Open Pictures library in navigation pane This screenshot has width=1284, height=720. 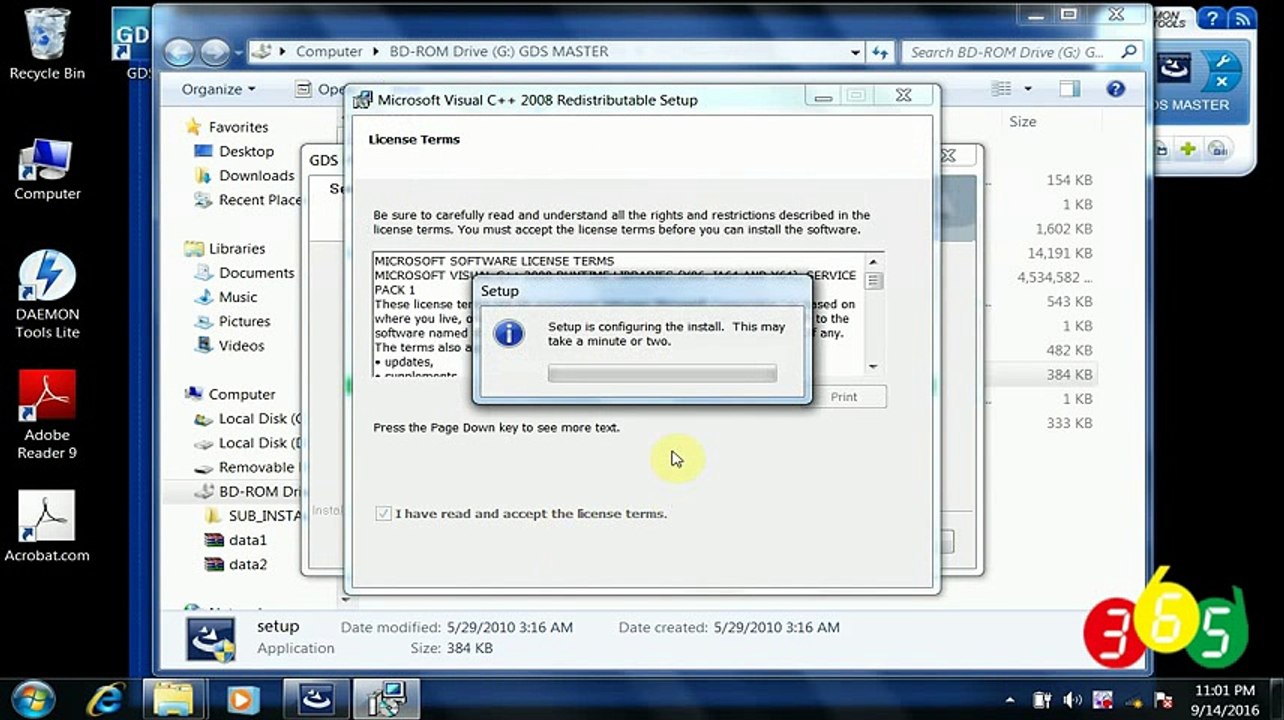point(244,321)
